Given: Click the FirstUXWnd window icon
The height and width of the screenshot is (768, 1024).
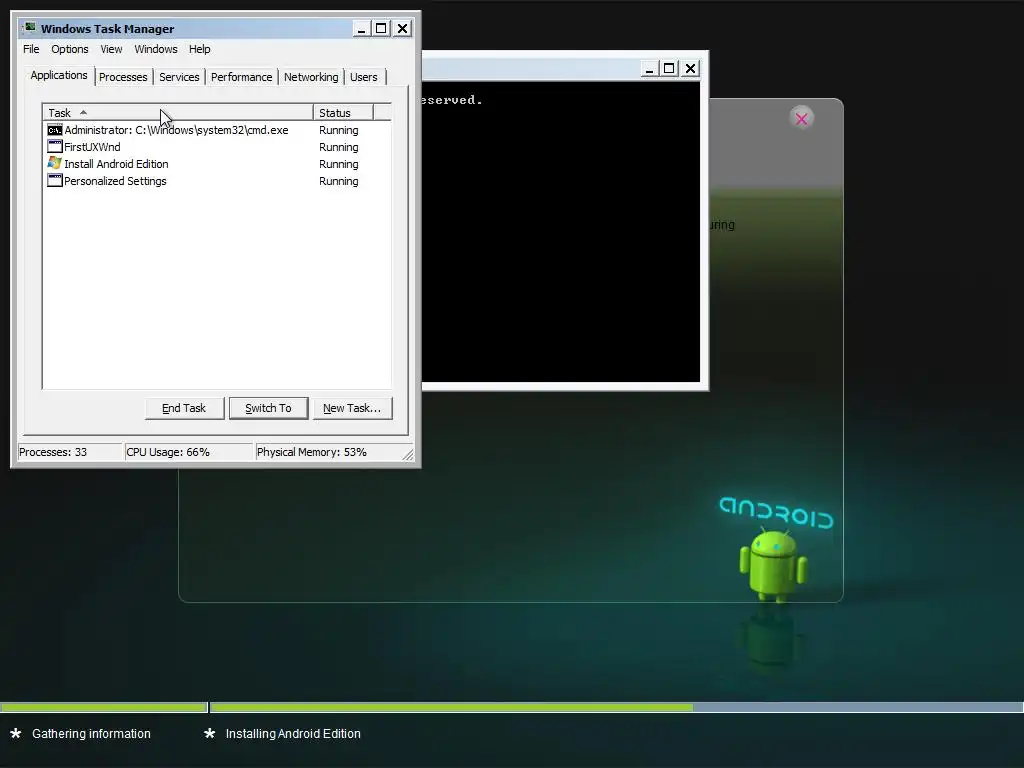Looking at the screenshot, I should 55,147.
